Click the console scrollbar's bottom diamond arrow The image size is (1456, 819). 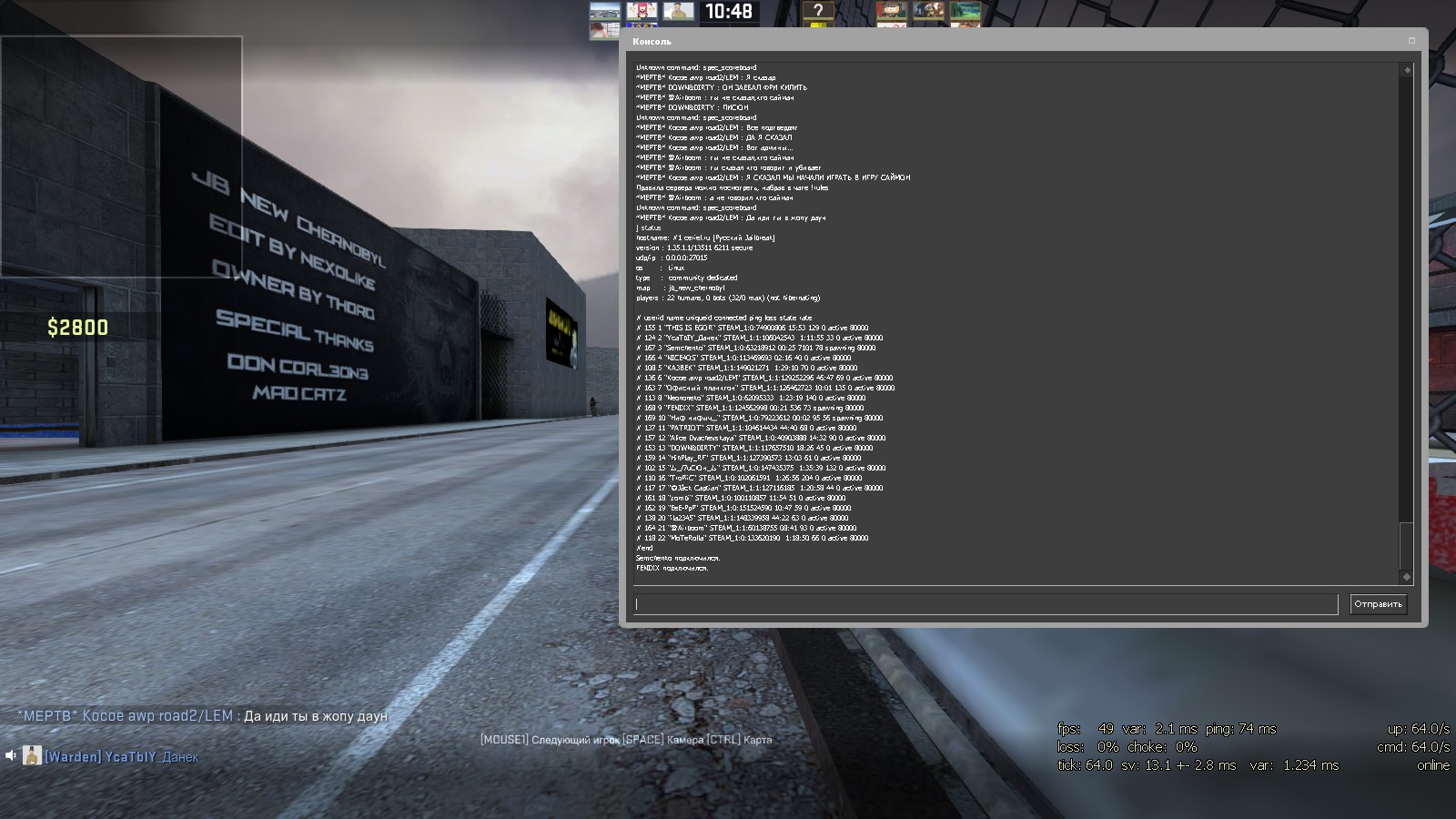(1407, 577)
